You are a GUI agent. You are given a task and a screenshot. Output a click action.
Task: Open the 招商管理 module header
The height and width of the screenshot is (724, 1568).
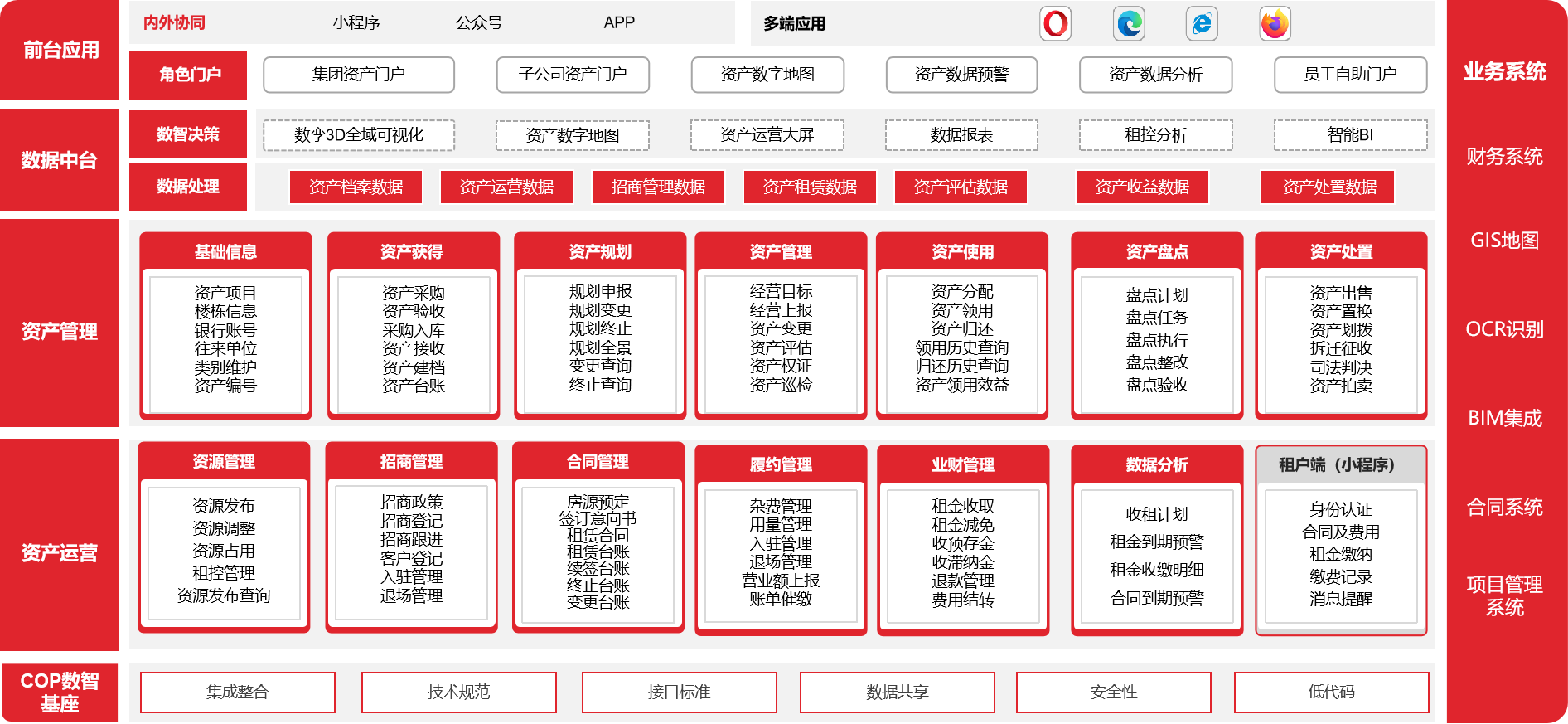click(411, 462)
